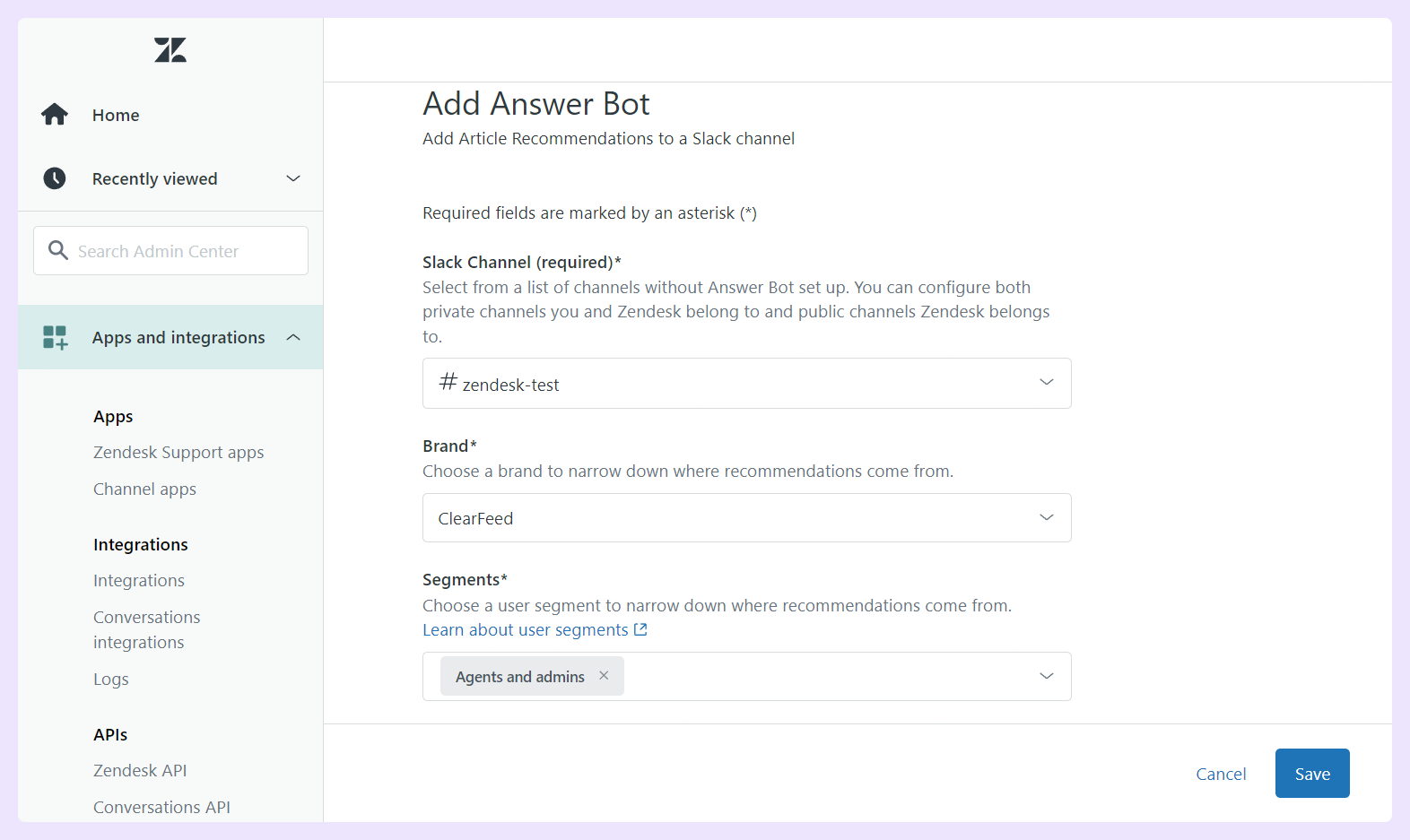
Task: Click the Apps and integrations grid icon
Action: (x=55, y=337)
